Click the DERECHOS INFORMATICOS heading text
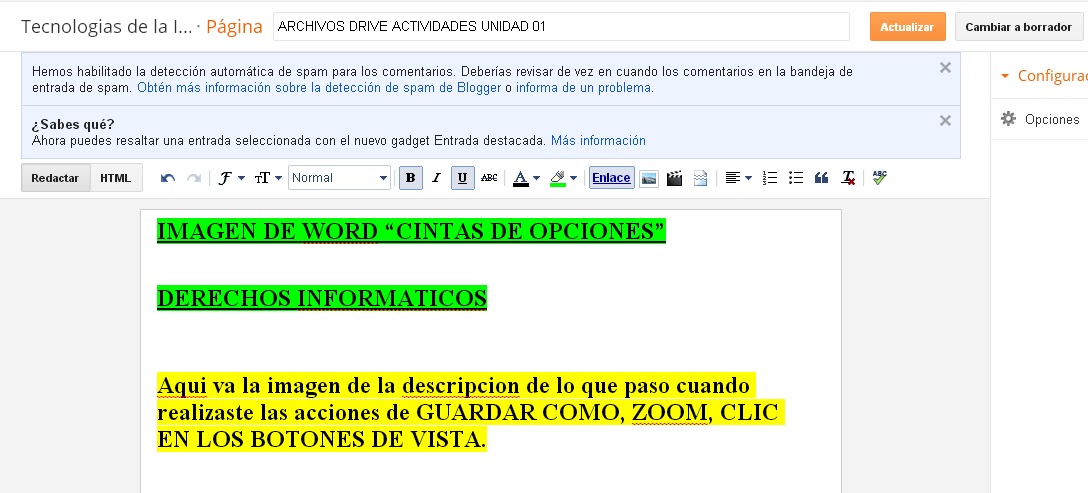This screenshot has width=1088, height=493. click(322, 298)
